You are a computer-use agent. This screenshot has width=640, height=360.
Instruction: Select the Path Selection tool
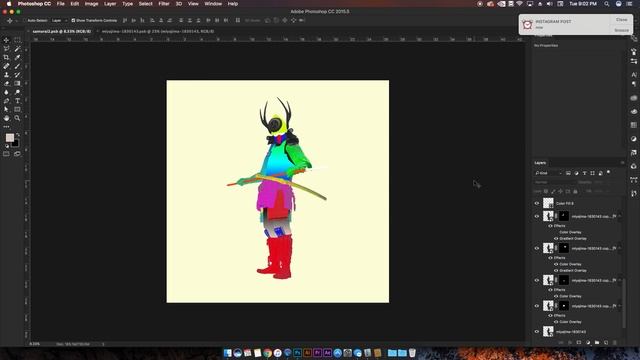tap(6, 109)
